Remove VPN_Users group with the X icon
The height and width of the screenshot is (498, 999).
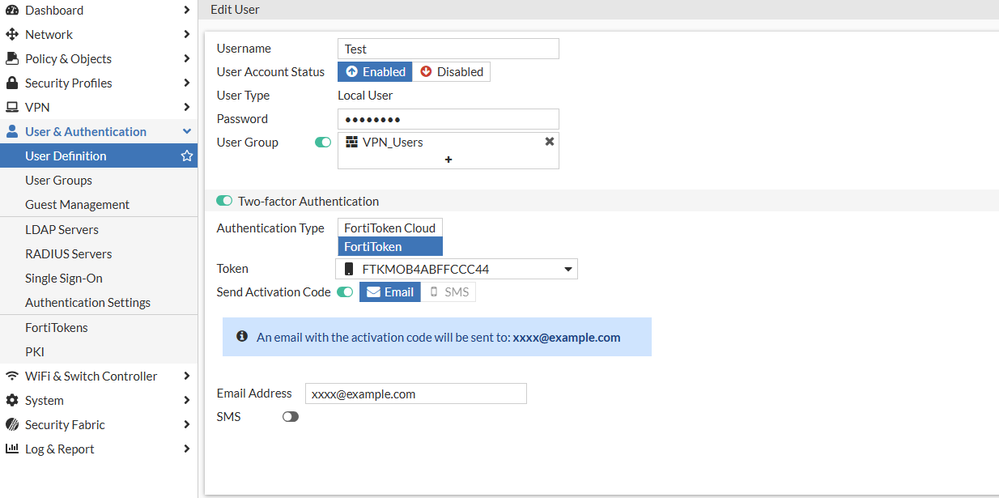pos(549,142)
